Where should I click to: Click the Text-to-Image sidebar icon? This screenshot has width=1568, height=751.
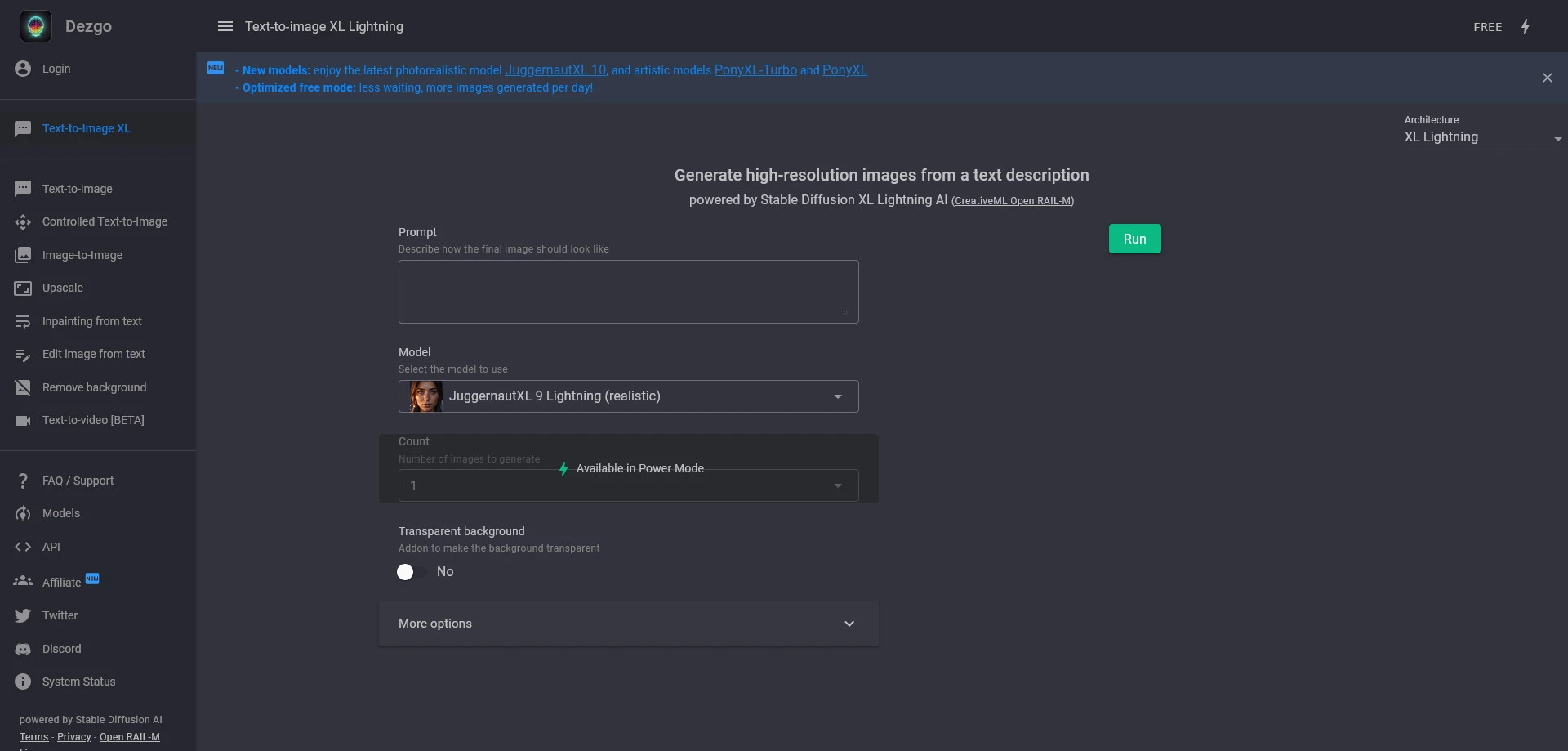[x=23, y=189]
